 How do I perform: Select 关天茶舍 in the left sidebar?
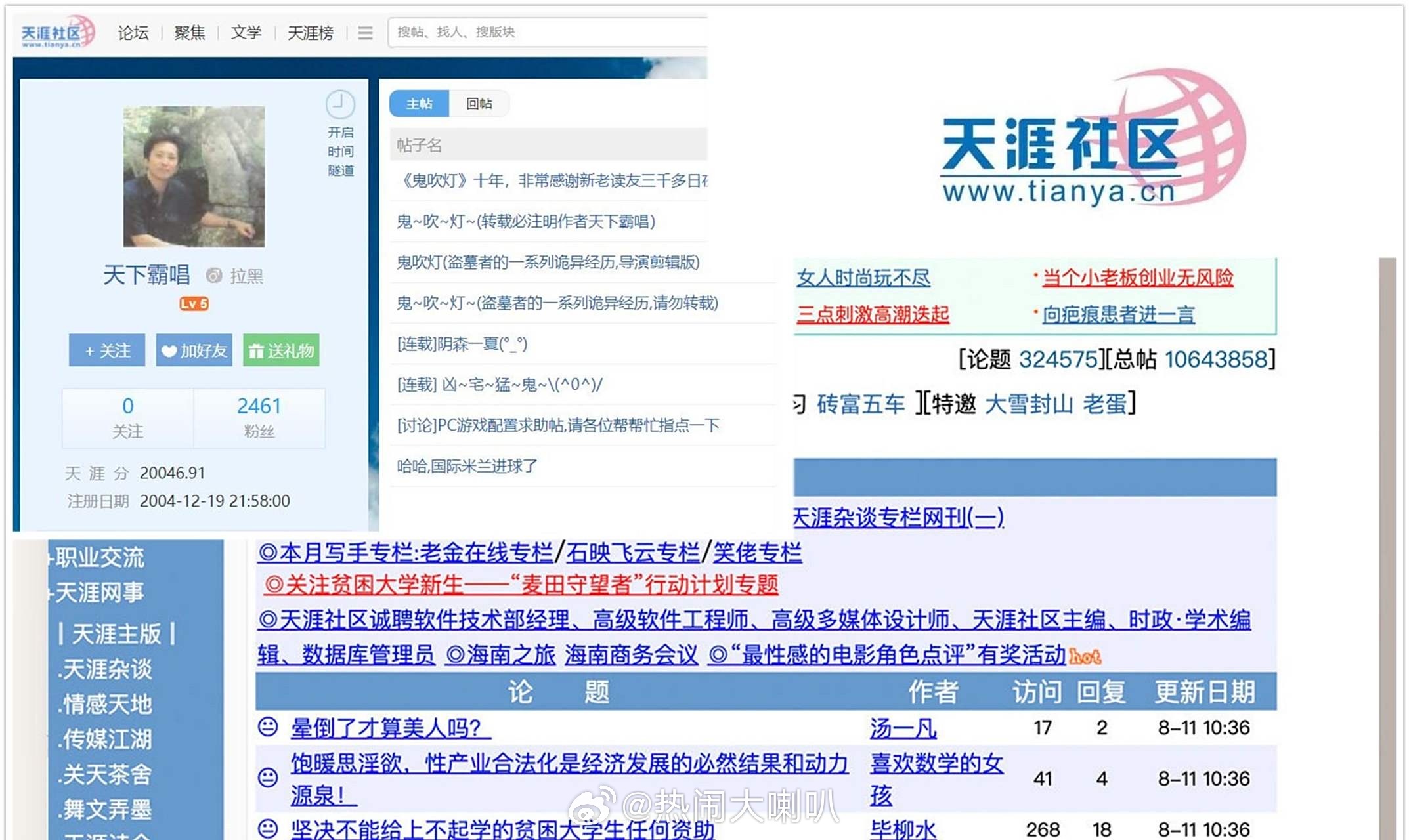point(106,774)
